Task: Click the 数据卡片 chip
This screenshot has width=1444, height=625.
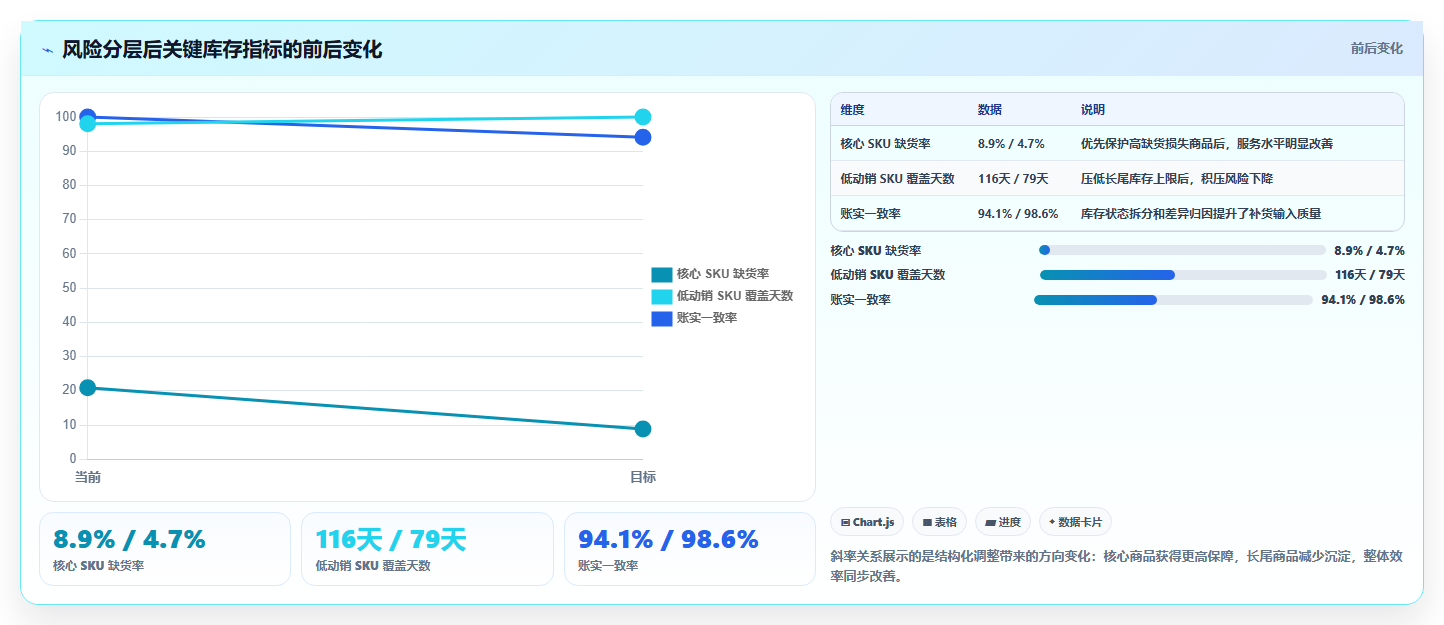Action: 1075,522
